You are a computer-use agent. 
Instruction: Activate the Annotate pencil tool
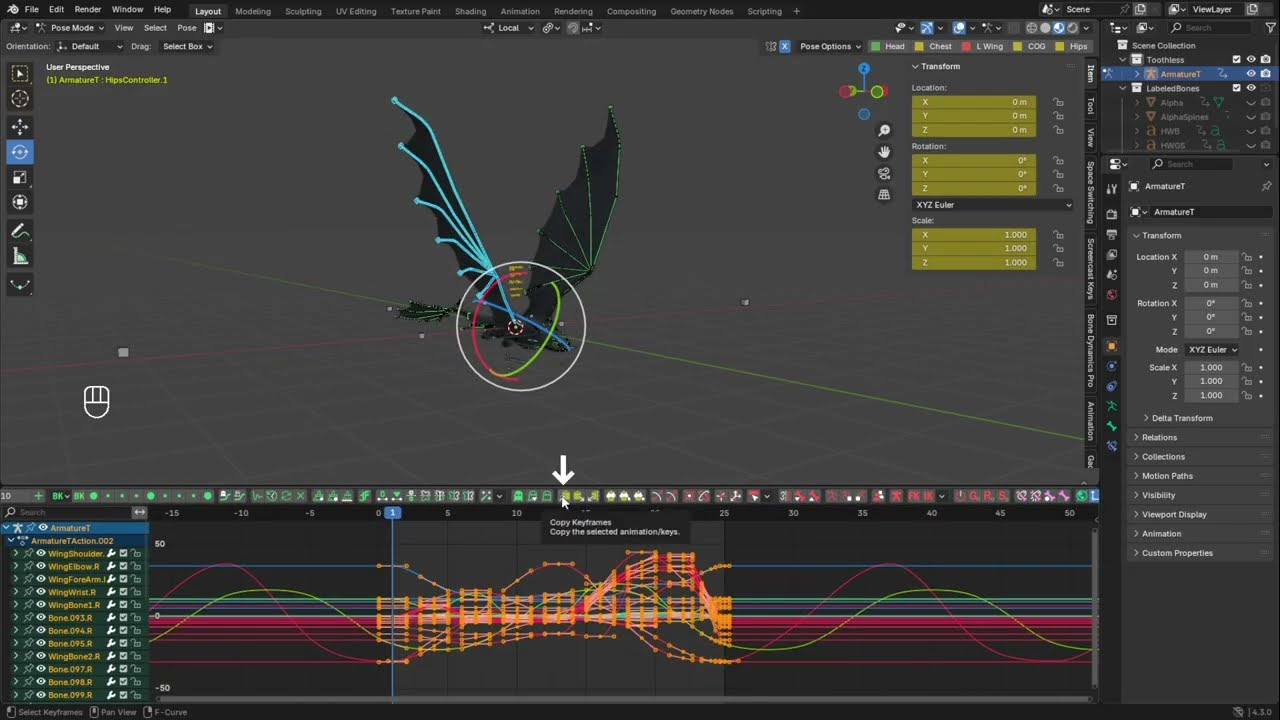coord(20,231)
